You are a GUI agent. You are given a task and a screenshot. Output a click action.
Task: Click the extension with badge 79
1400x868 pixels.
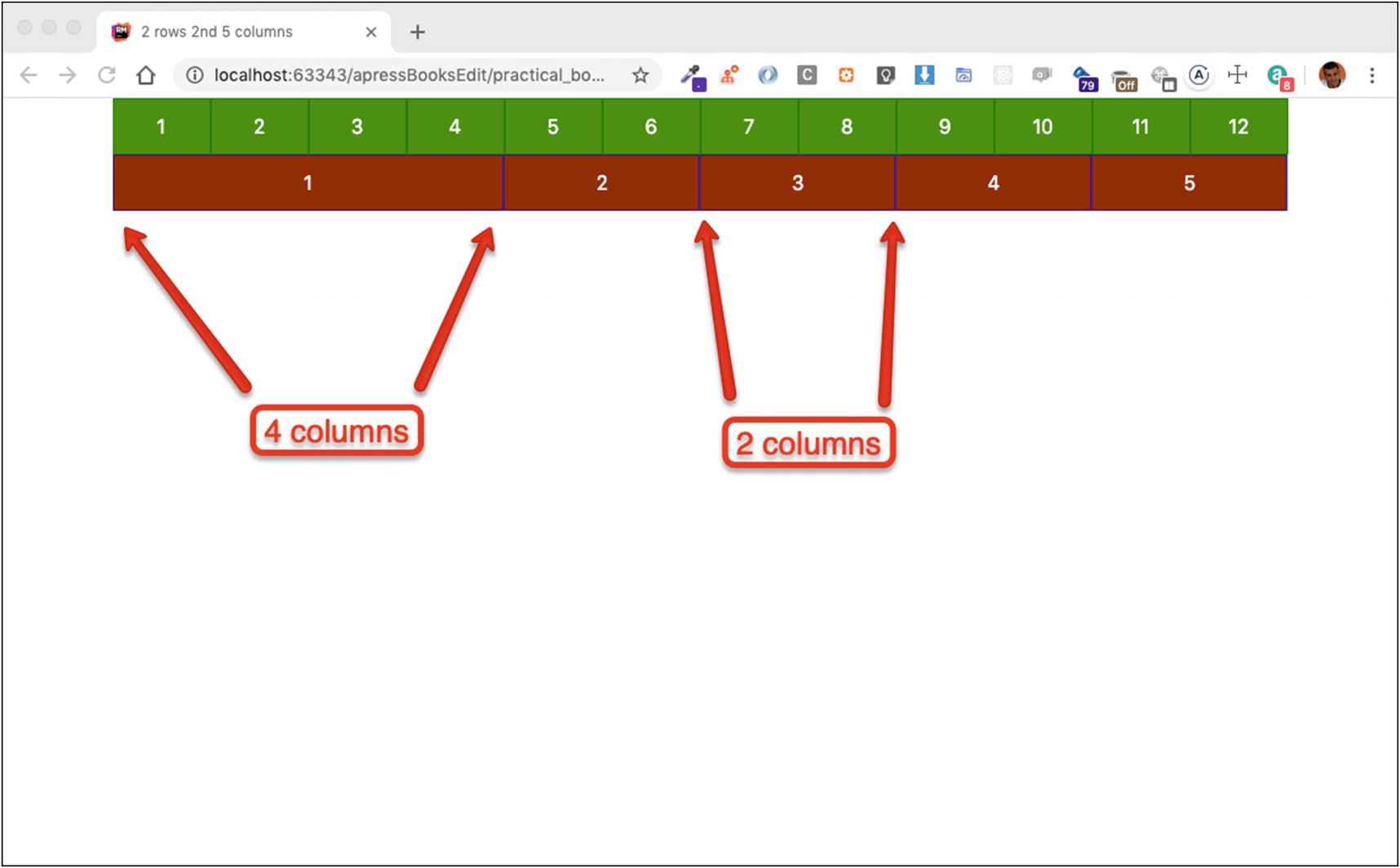1083,77
